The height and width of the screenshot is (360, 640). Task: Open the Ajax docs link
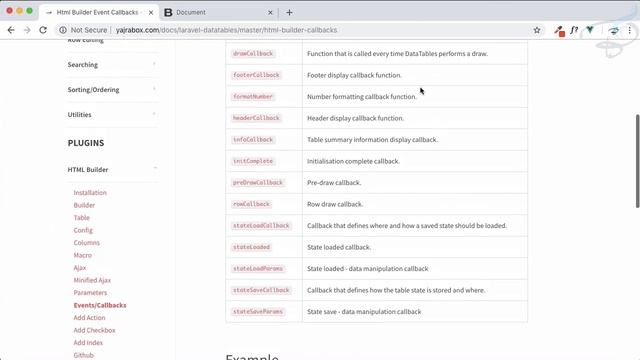[x=80, y=268]
